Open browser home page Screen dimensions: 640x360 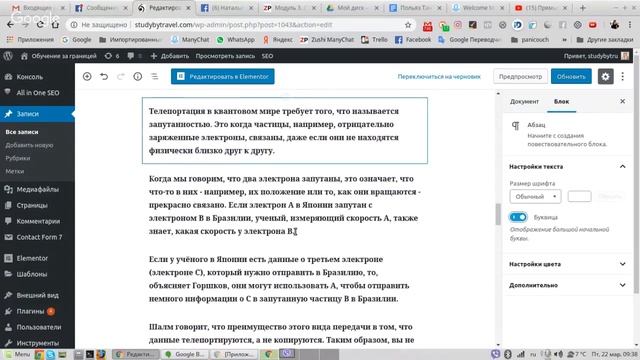(x=55, y=25)
